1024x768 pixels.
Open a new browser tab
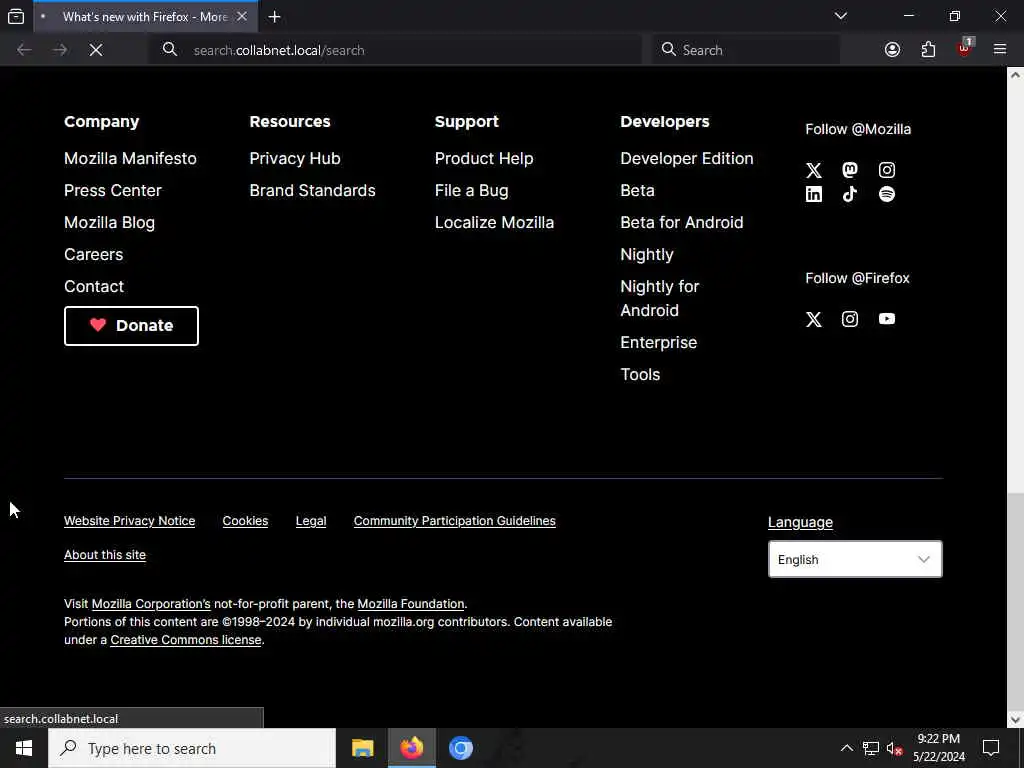coord(275,17)
